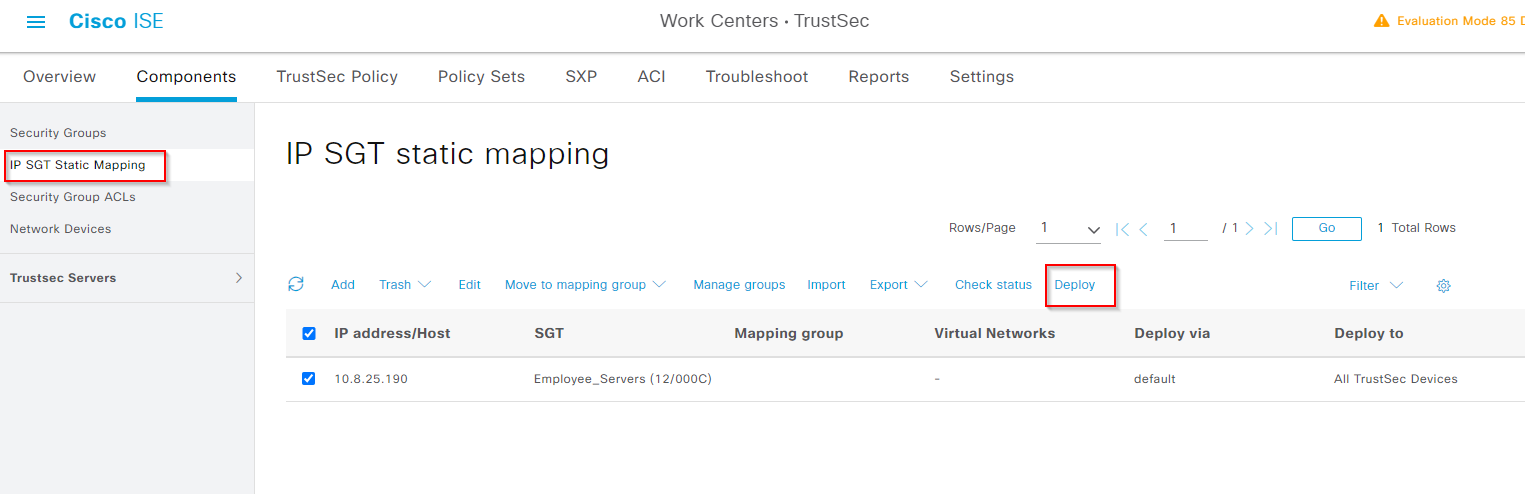1525x494 pixels.
Task: Click the page number input field
Action: [1186, 229]
